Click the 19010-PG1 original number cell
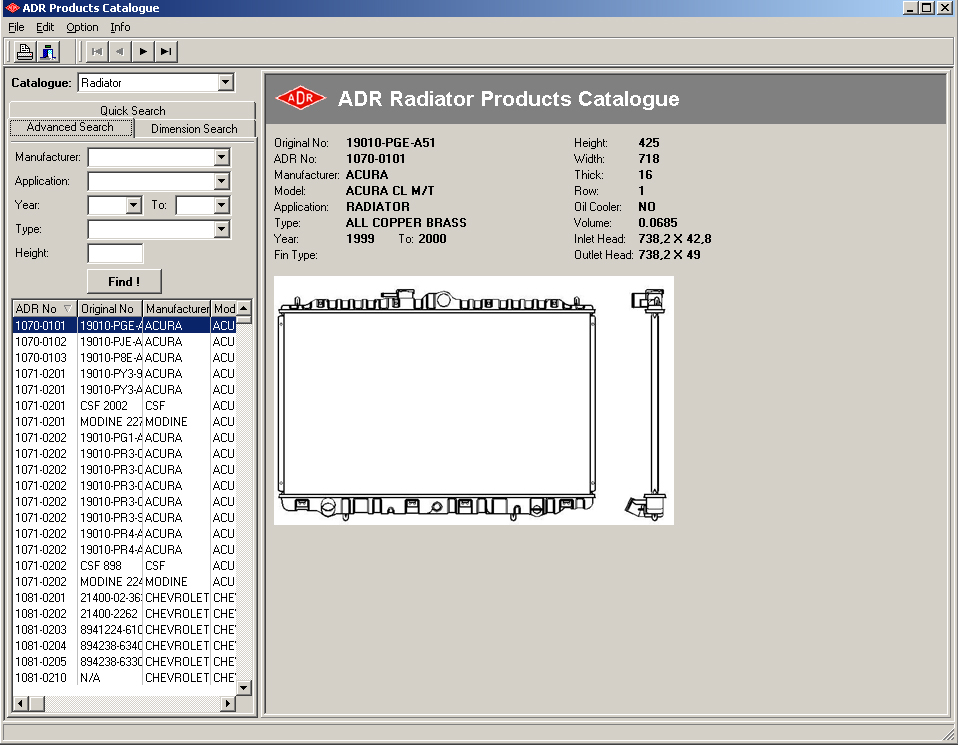The height and width of the screenshot is (745, 958). pyautogui.click(x=110, y=438)
